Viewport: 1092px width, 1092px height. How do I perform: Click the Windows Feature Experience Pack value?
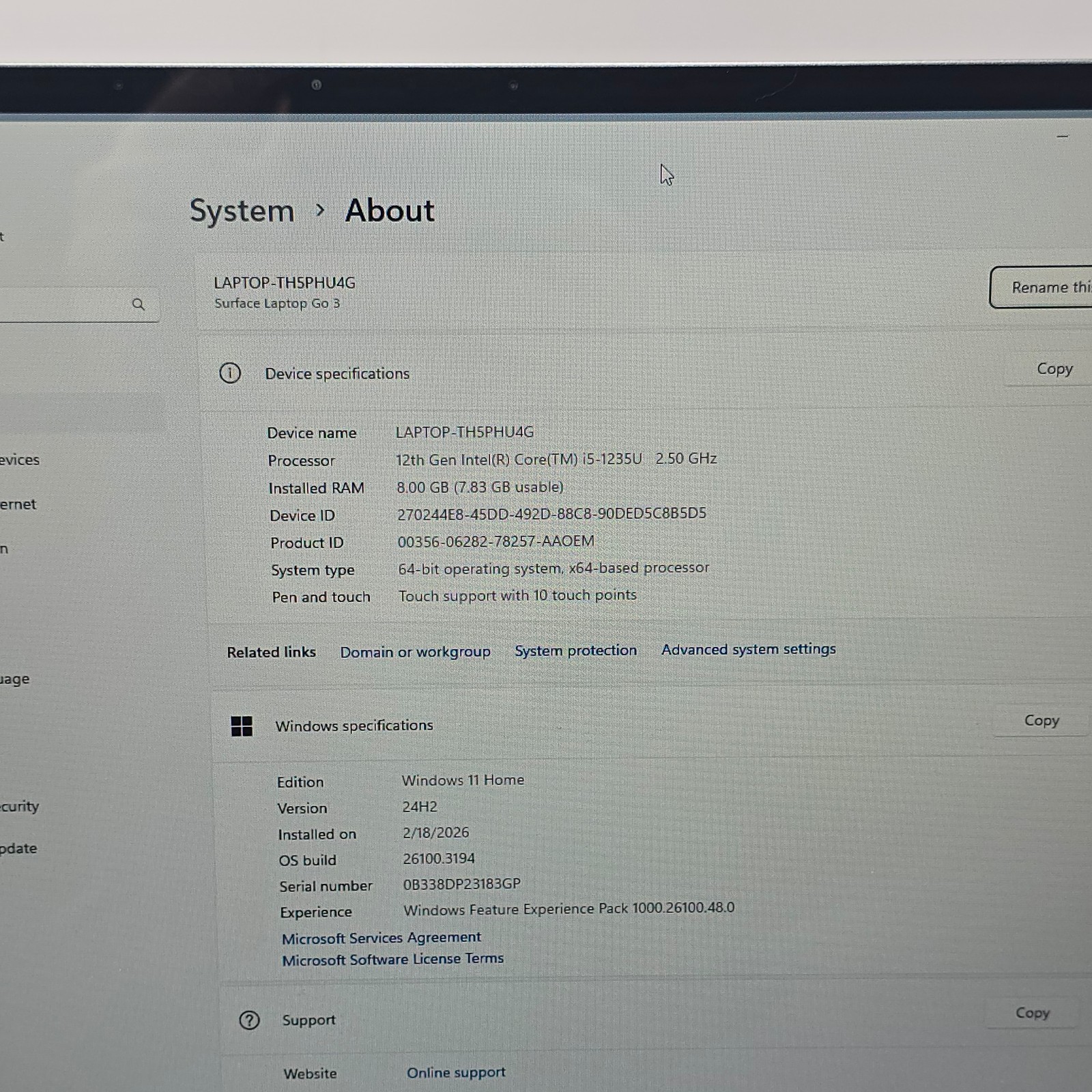pos(569,909)
